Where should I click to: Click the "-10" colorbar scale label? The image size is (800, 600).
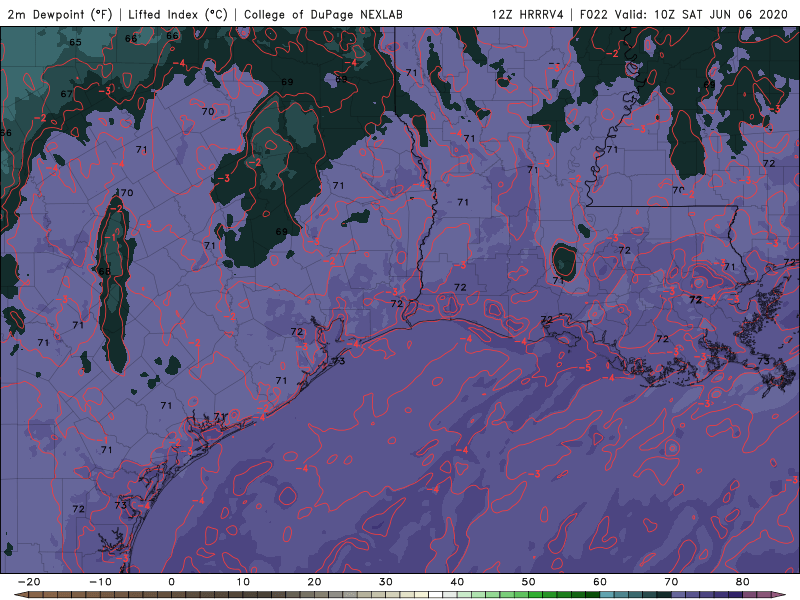coord(100,582)
